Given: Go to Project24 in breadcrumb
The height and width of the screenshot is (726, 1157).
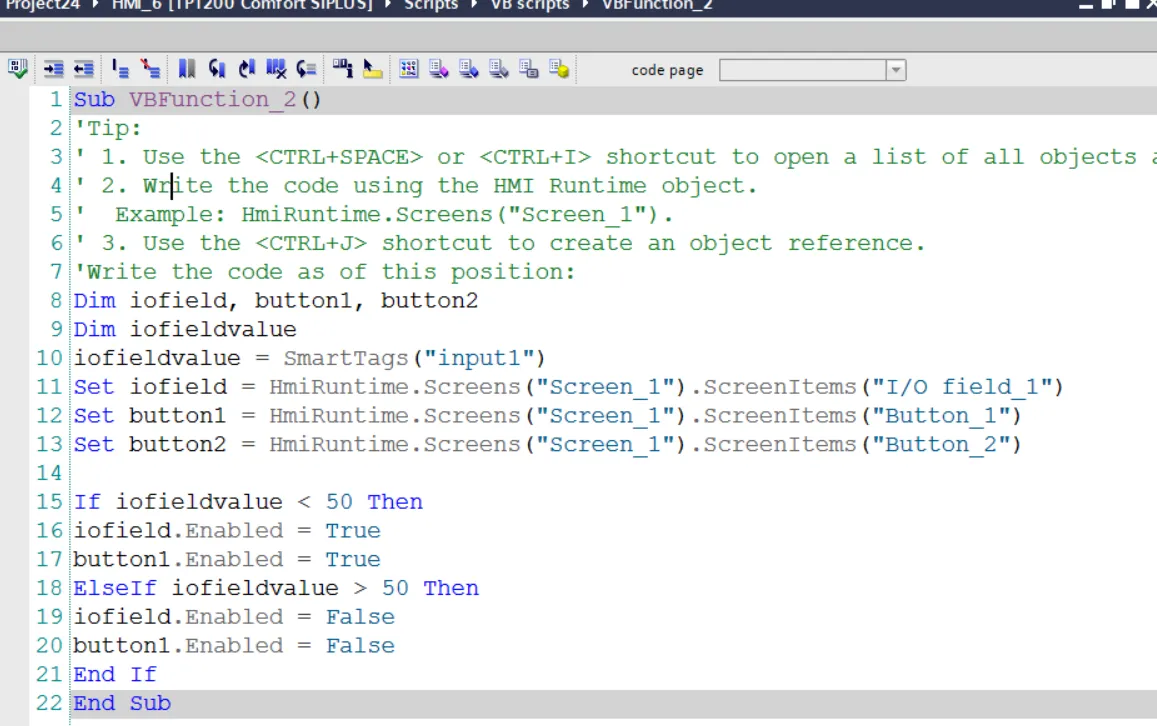Looking at the screenshot, I should click(43, 5).
